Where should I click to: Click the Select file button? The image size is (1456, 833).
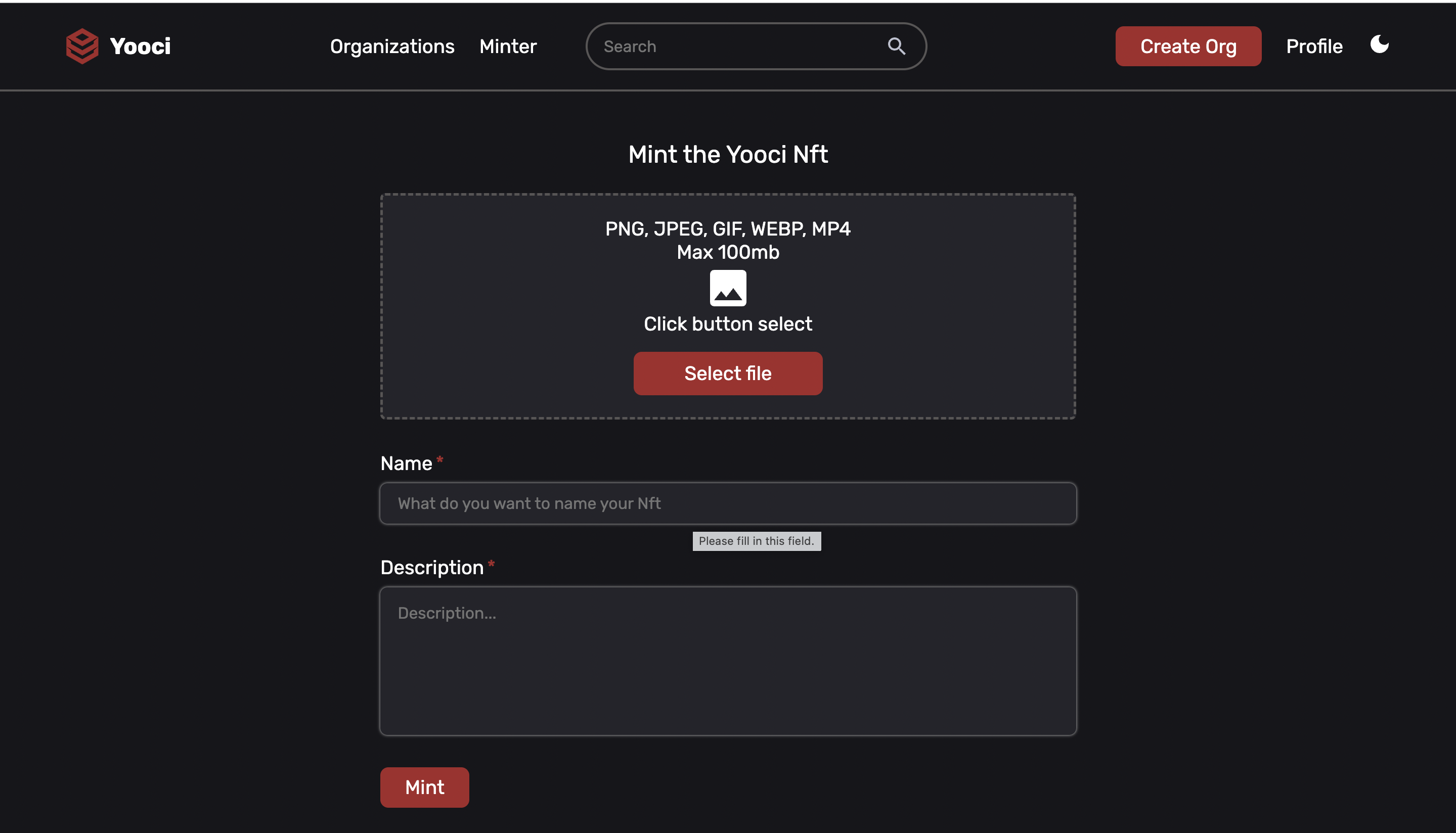click(728, 374)
